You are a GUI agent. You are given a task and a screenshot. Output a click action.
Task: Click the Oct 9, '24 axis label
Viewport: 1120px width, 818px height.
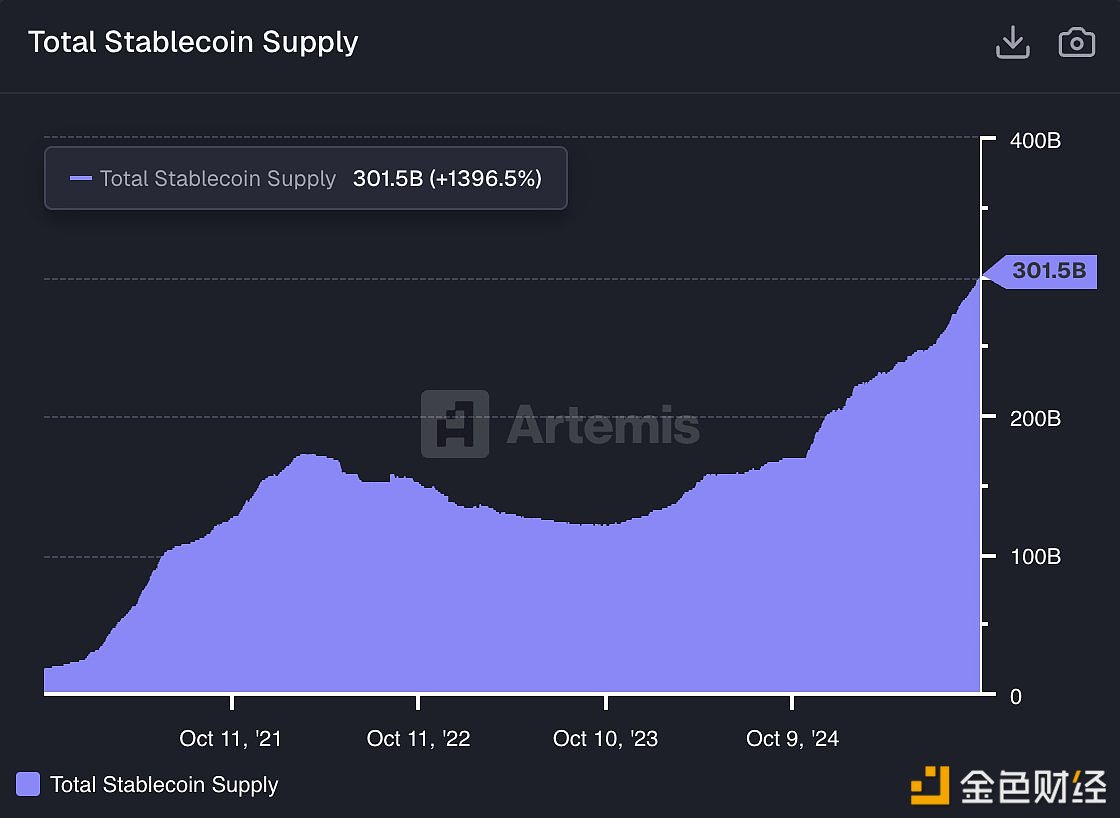[x=792, y=739]
